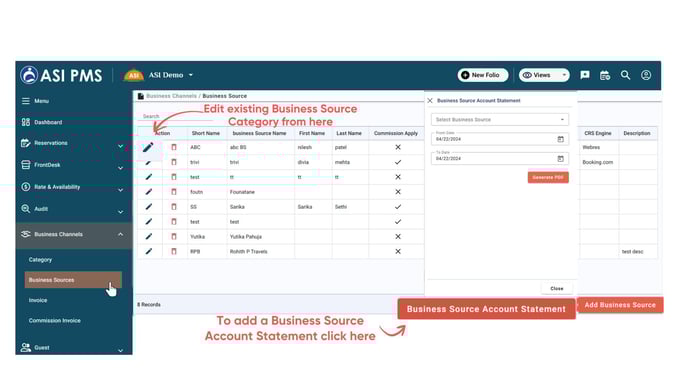Image resolution: width=688 pixels, height=387 pixels.
Task: Edit the RPB Rohith P Travels row
Action: (x=149, y=251)
